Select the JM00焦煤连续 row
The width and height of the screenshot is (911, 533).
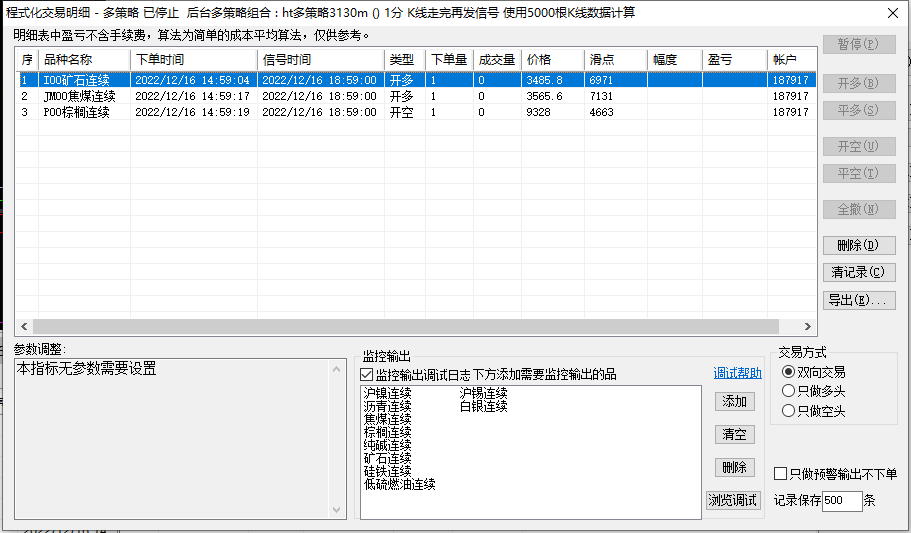click(x=416, y=96)
